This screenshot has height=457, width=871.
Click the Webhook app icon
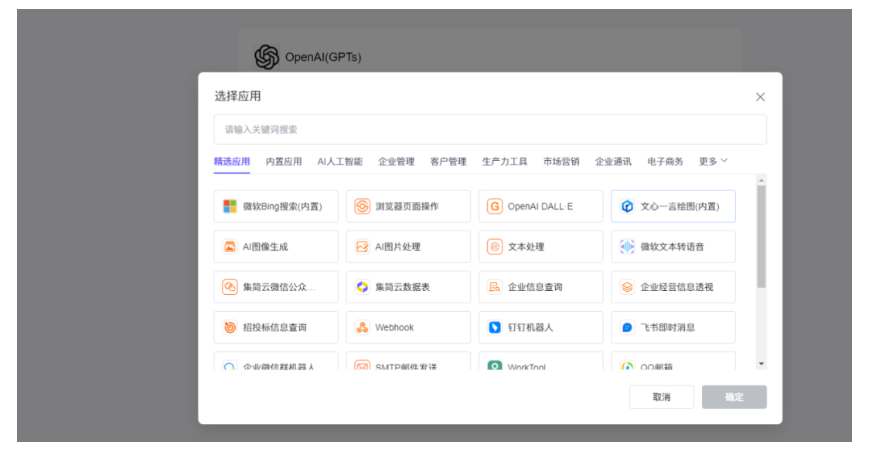[x=362, y=327]
